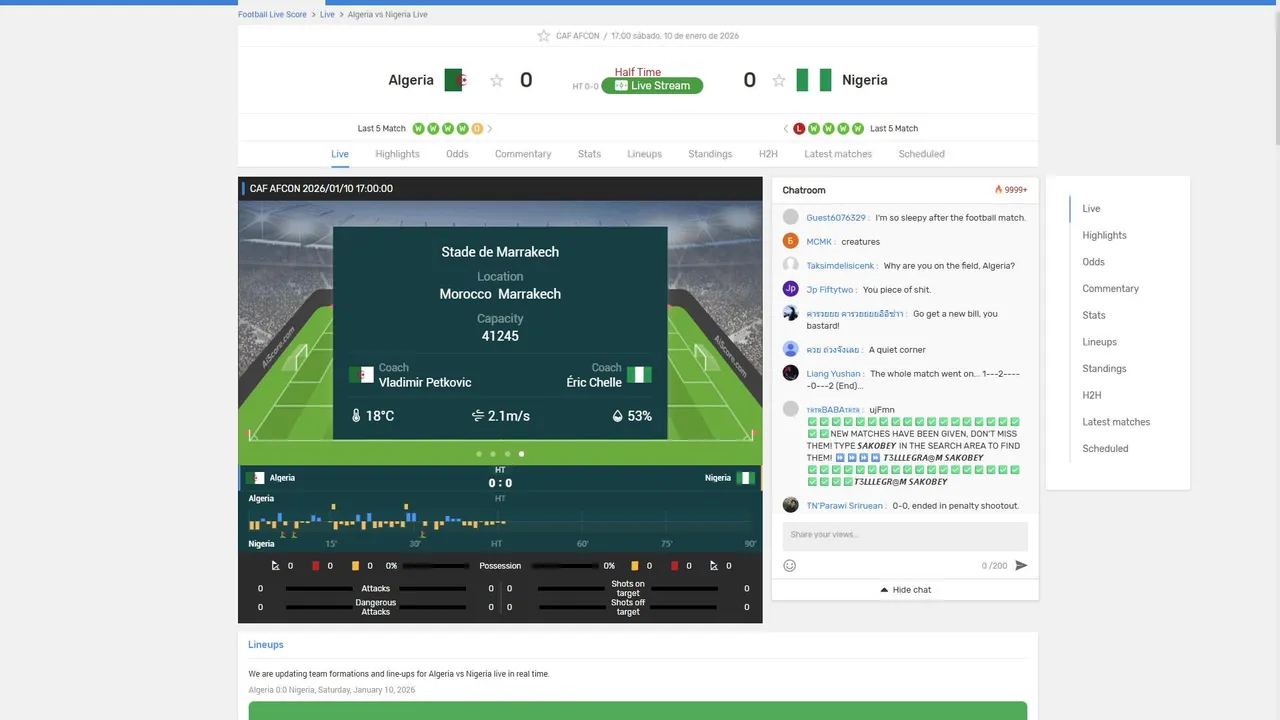The width and height of the screenshot is (1280, 720).
Task: Open the Live breadcrumb link
Action: [x=327, y=15]
